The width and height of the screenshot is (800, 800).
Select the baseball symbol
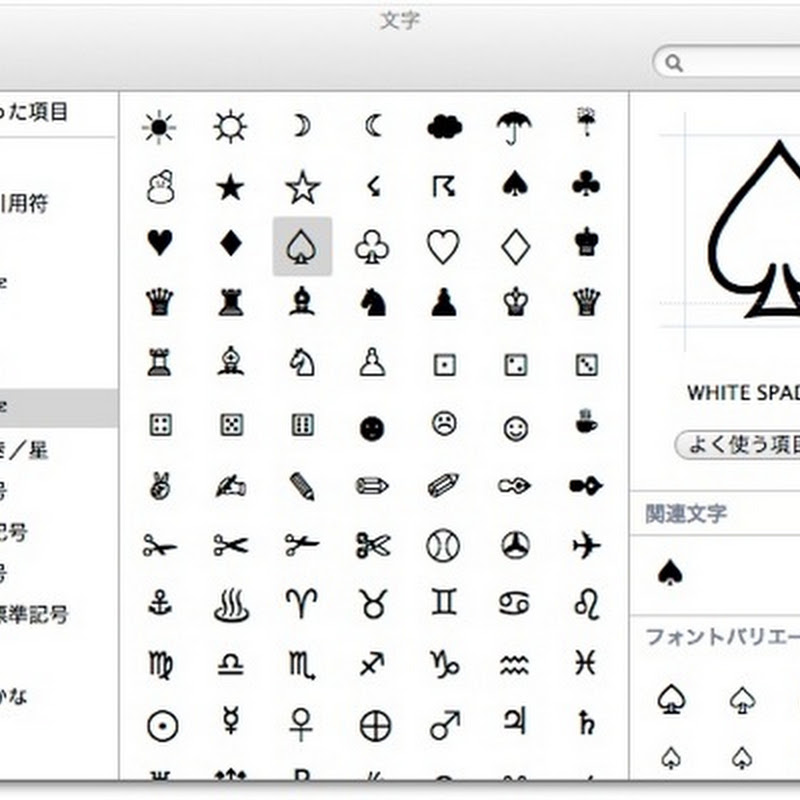pyautogui.click(x=443, y=545)
